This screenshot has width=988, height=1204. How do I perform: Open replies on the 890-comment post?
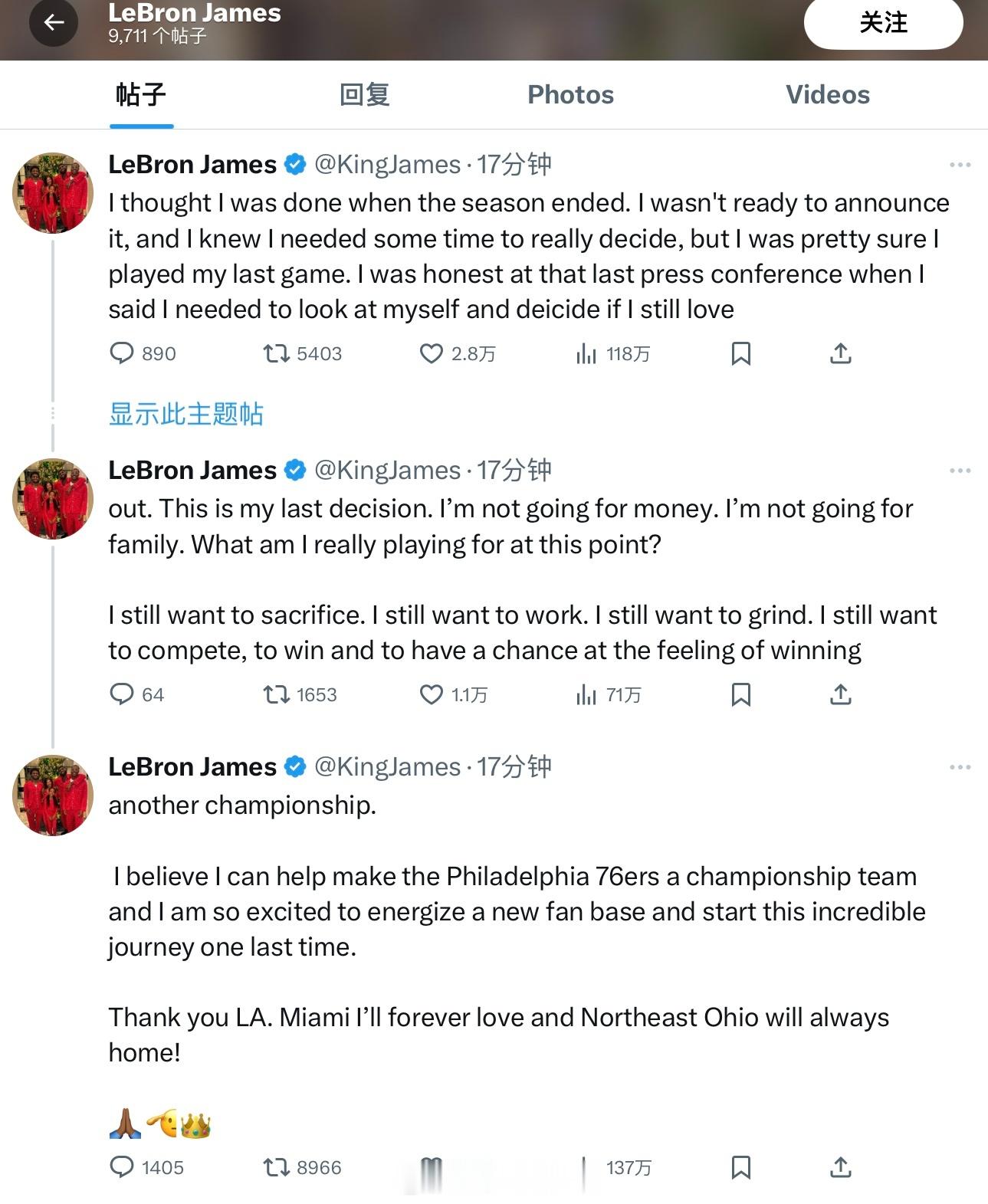[143, 353]
